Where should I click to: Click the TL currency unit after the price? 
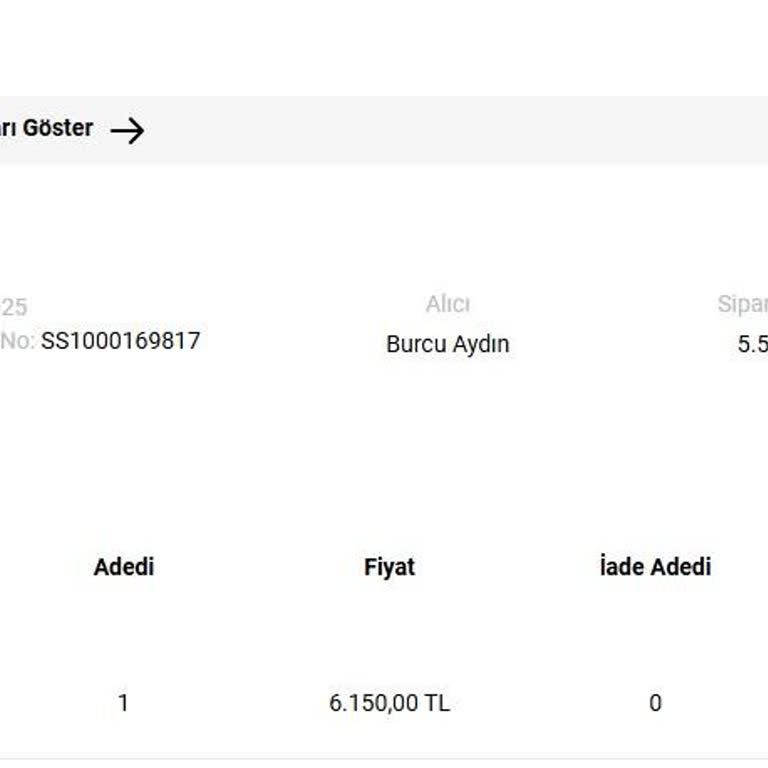tap(437, 703)
